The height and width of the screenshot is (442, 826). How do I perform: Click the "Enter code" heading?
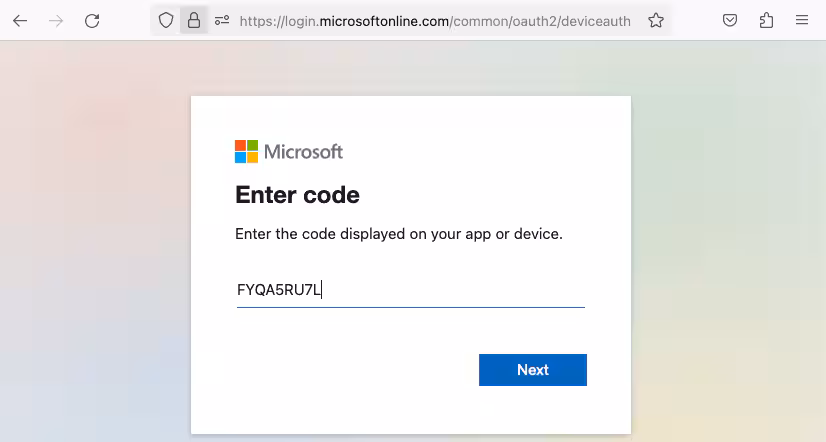pyautogui.click(x=297, y=194)
